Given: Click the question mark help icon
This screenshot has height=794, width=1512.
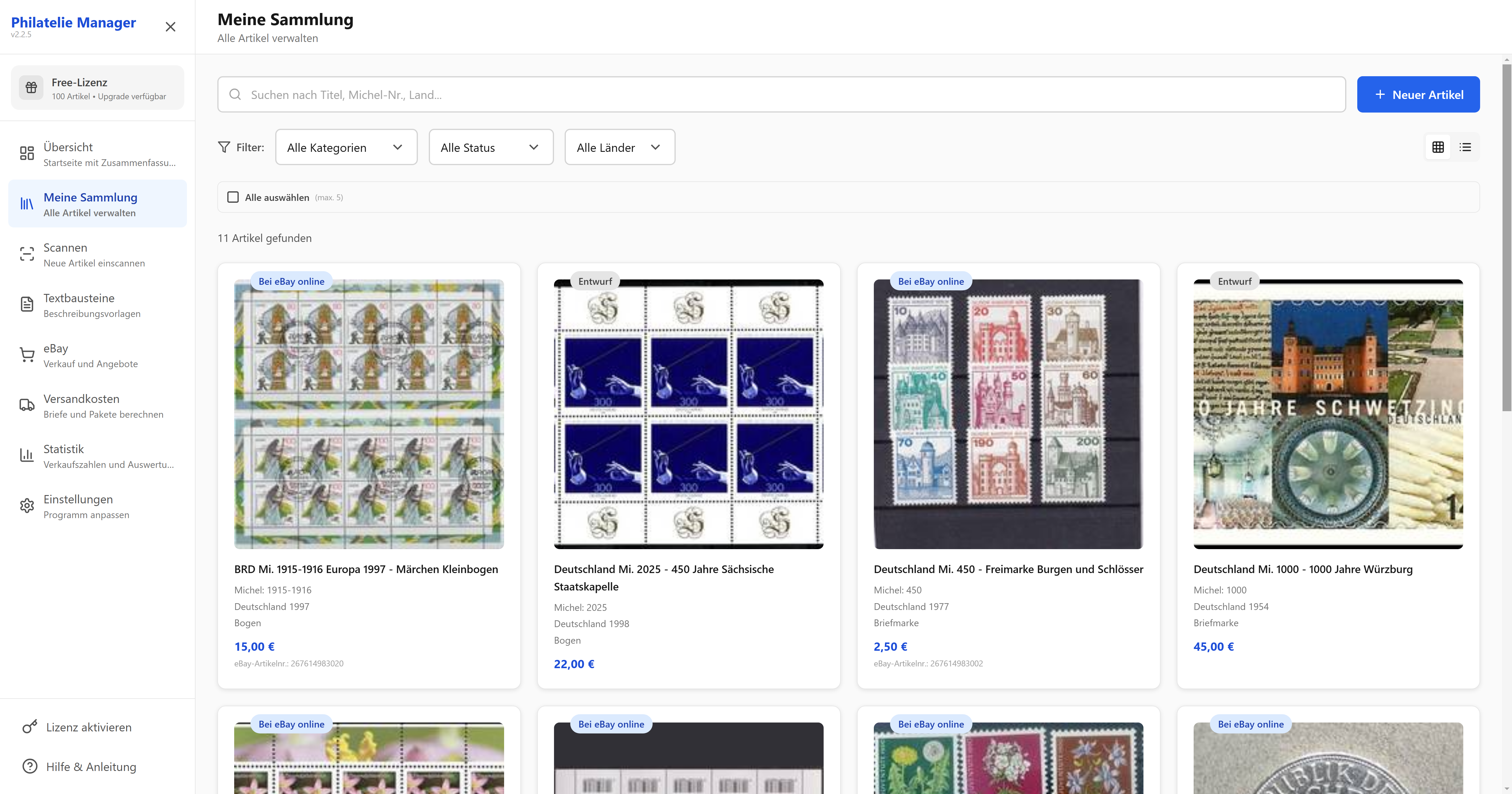Looking at the screenshot, I should (30, 767).
